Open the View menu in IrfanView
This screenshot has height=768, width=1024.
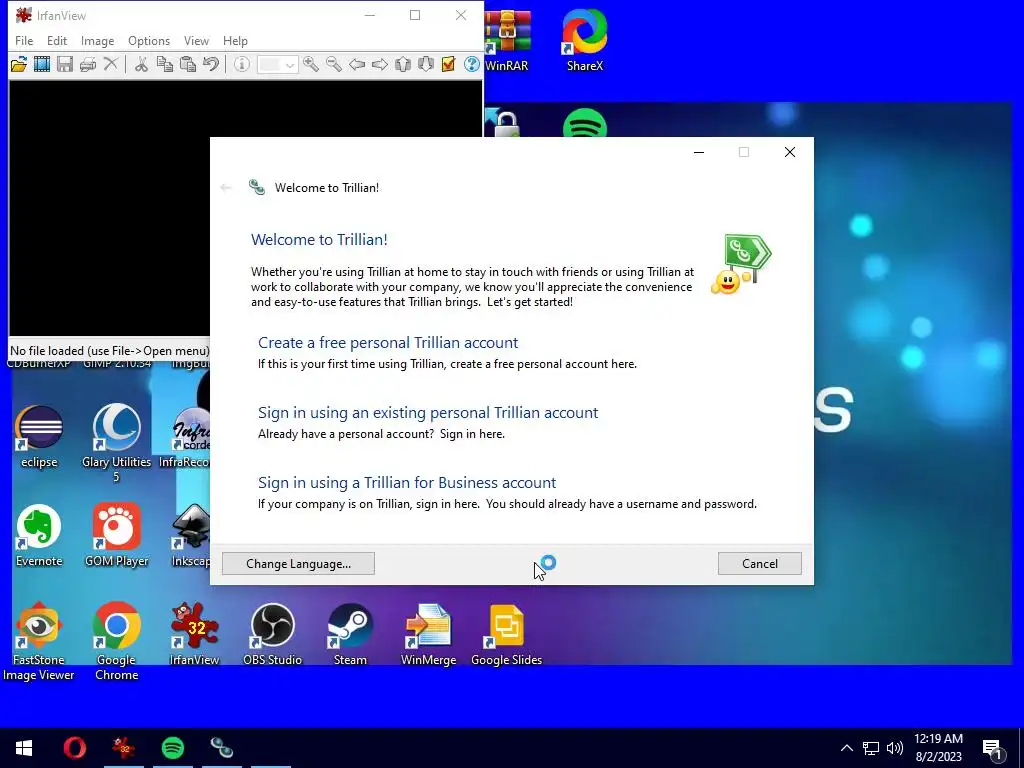[x=196, y=40]
